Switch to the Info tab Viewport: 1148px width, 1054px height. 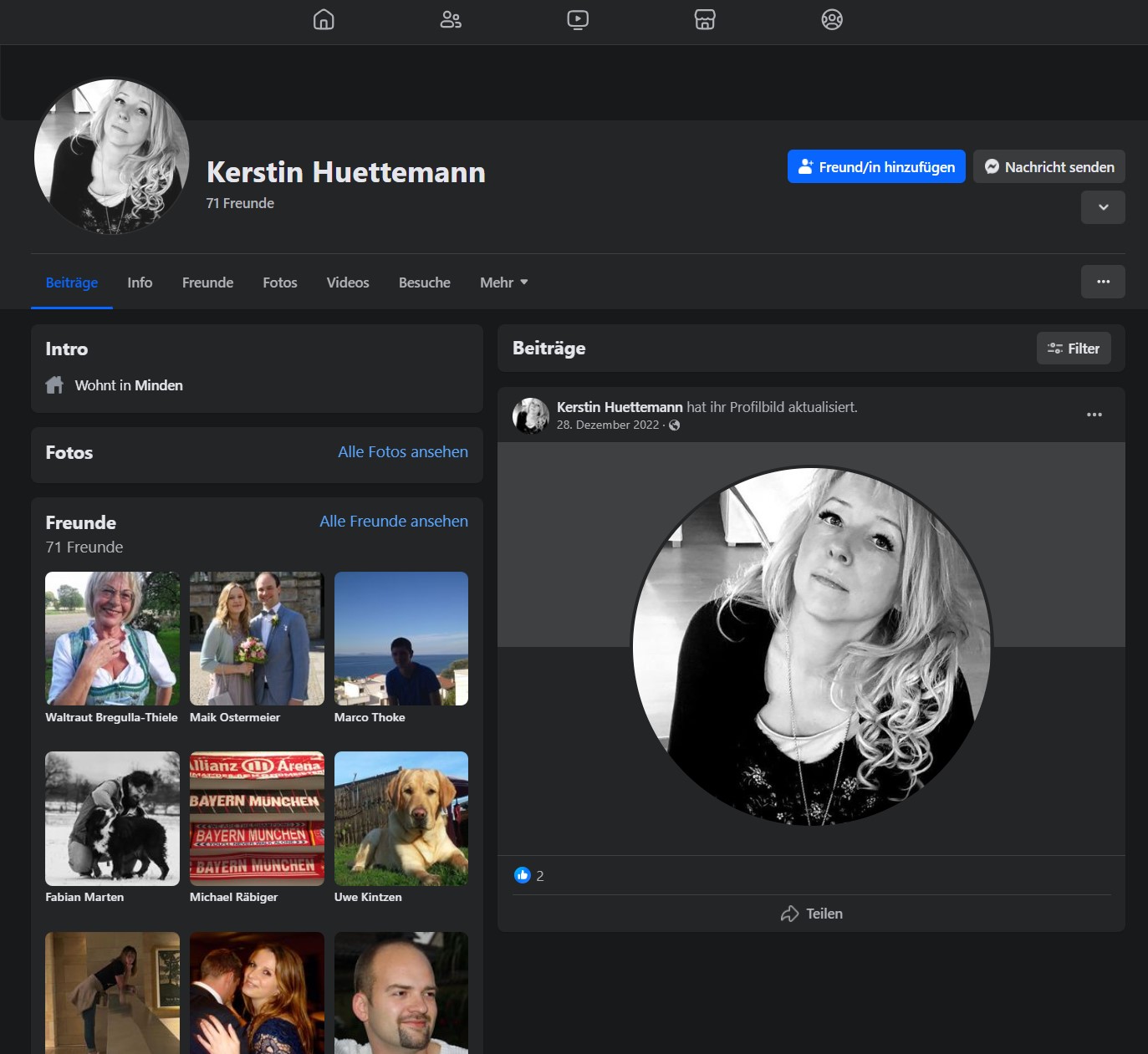pos(140,283)
